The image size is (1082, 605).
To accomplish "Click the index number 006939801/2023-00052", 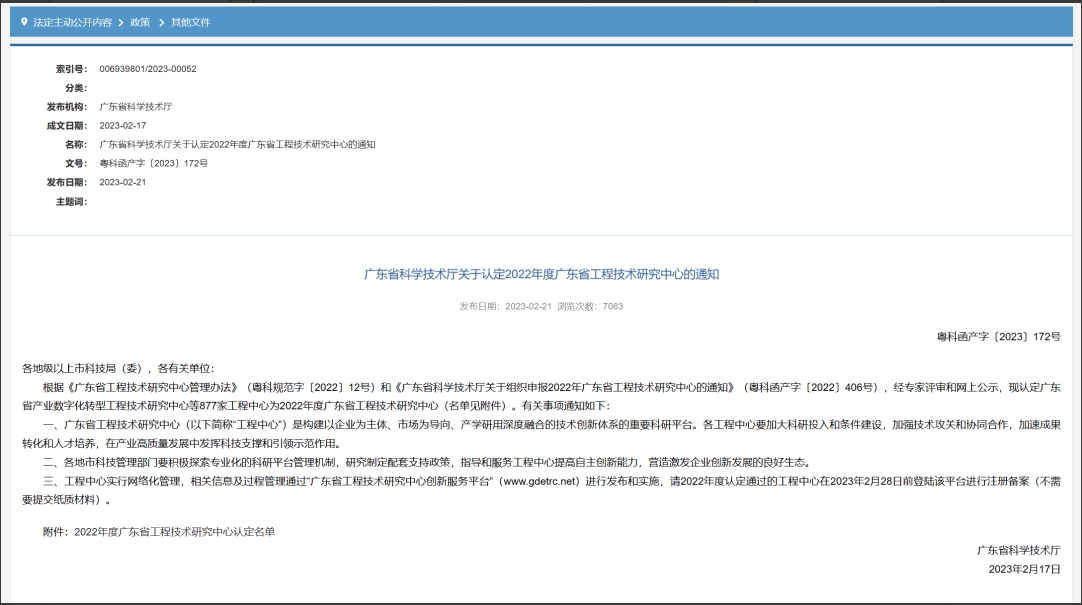I will pyautogui.click(x=148, y=69).
